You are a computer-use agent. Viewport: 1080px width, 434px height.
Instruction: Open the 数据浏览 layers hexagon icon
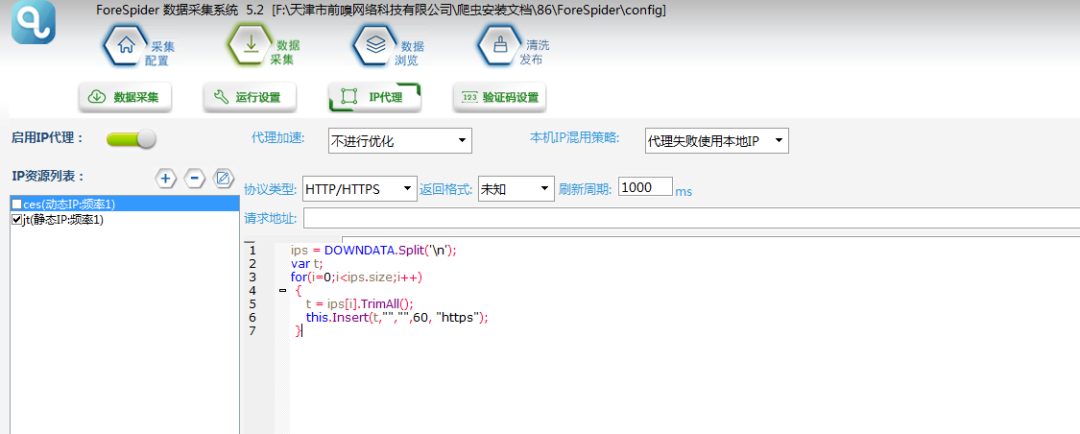click(x=376, y=45)
